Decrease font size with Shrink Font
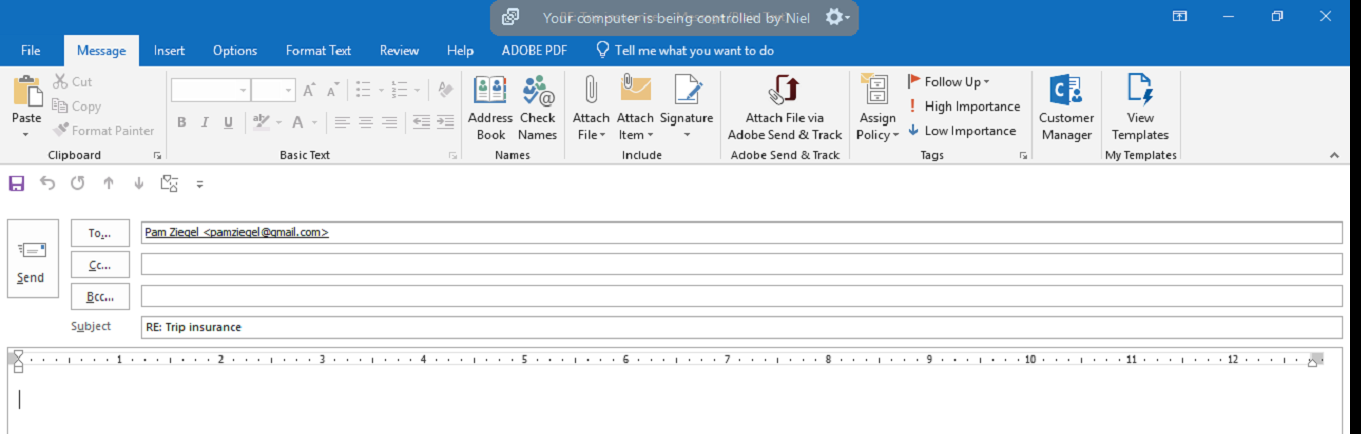This screenshot has width=1361, height=434. tap(335, 91)
